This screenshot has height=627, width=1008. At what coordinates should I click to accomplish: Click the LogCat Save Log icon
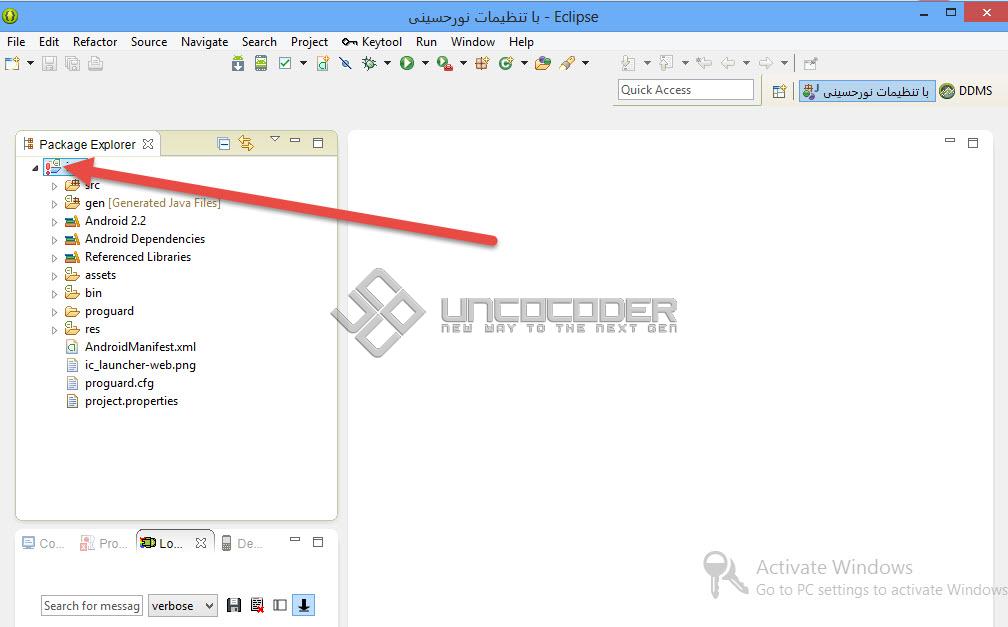[234, 605]
